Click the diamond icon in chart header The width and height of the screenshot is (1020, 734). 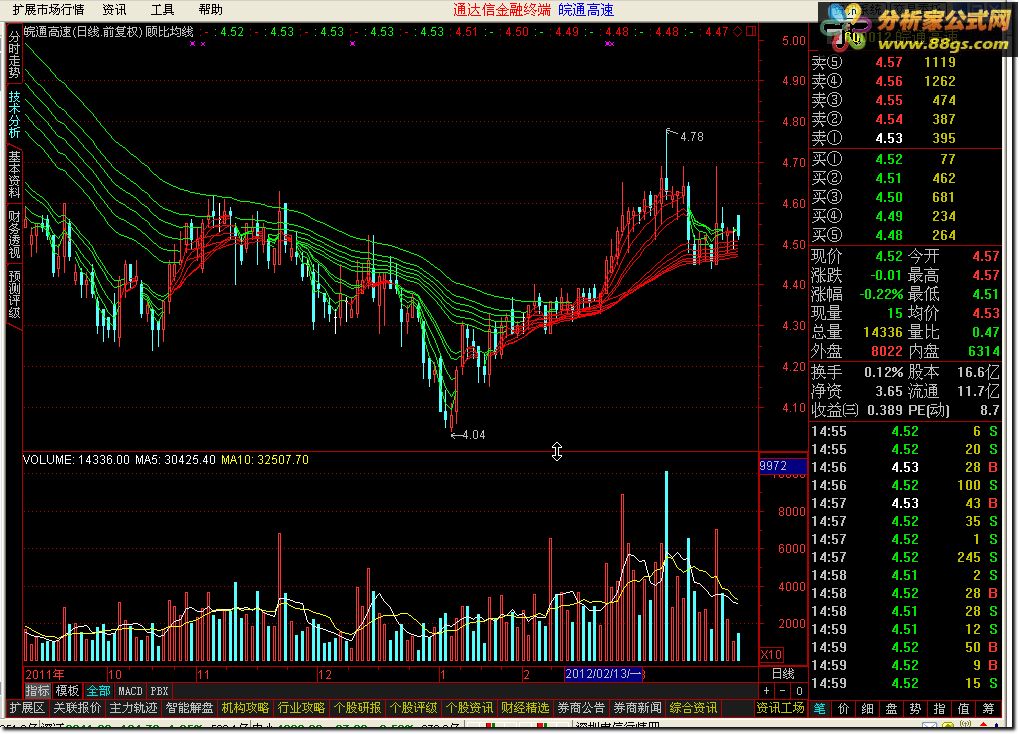738,31
